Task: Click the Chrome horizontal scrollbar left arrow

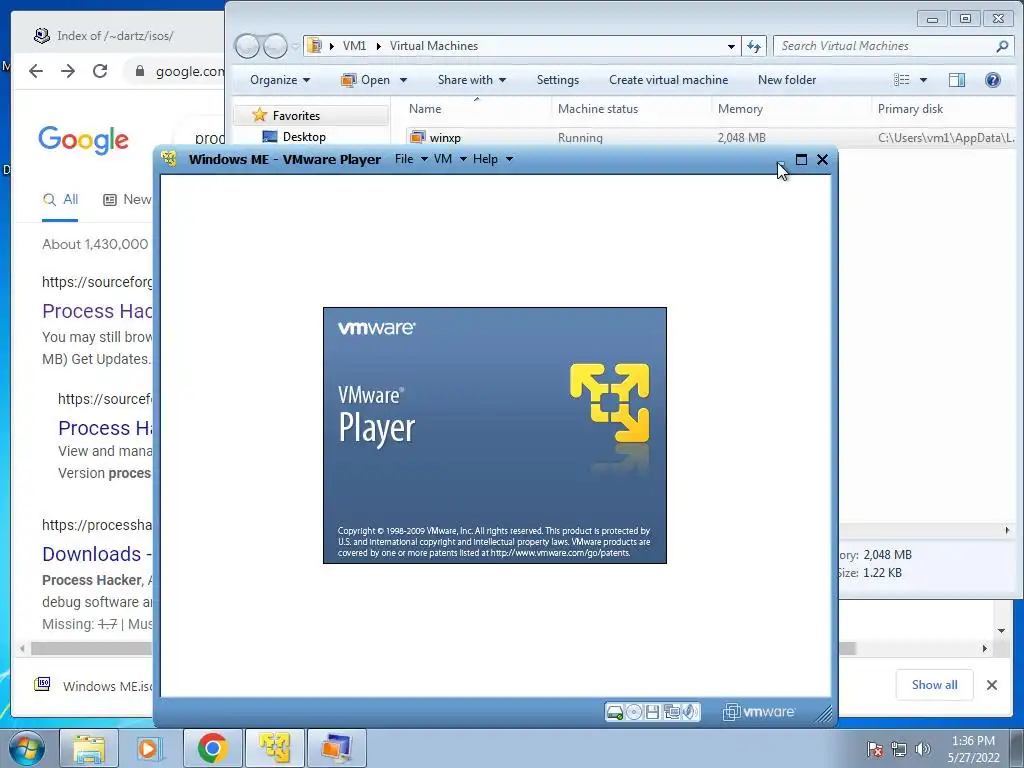Action: click(23, 648)
